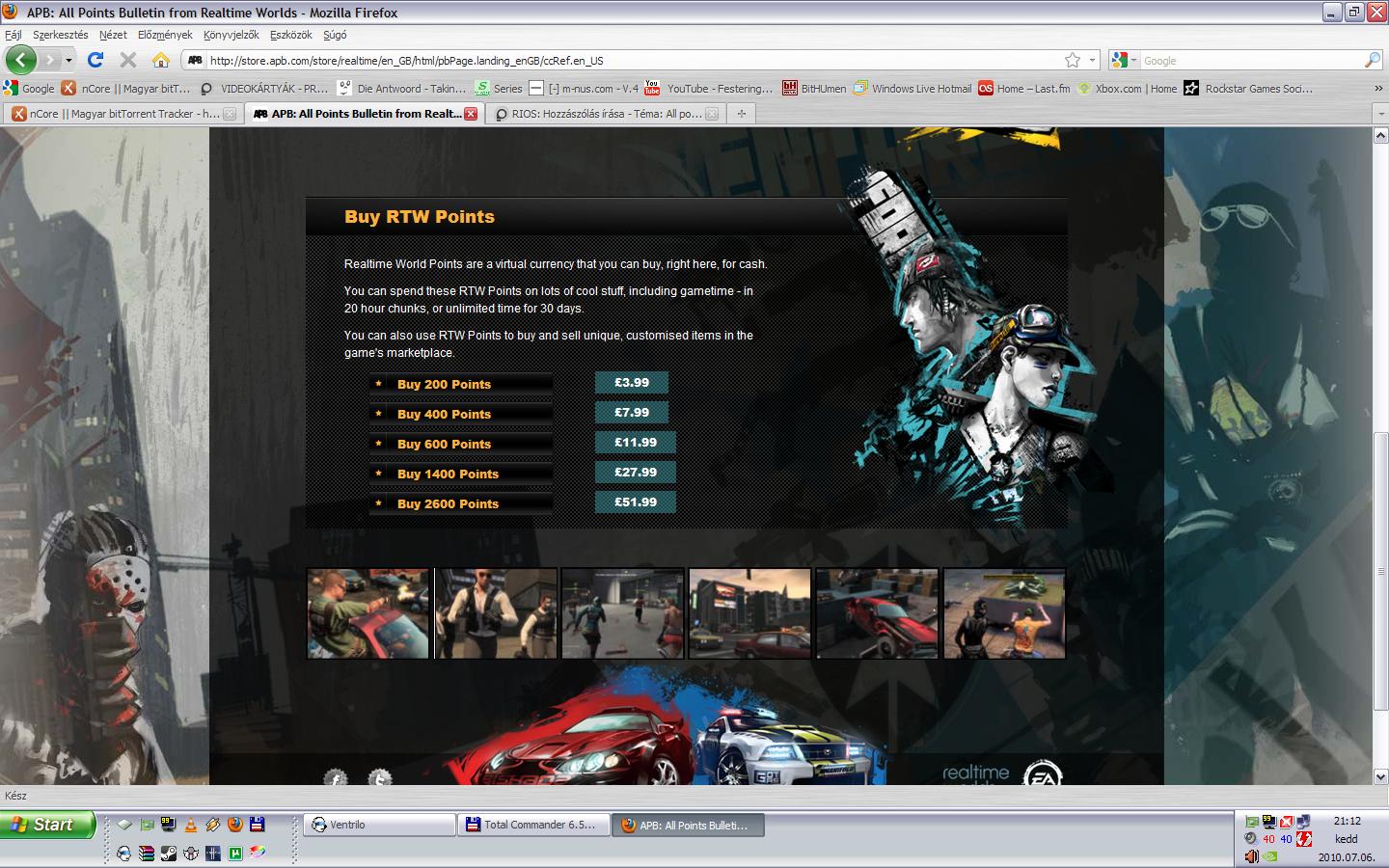Open the YouTube Festering bookmark

(x=708, y=88)
